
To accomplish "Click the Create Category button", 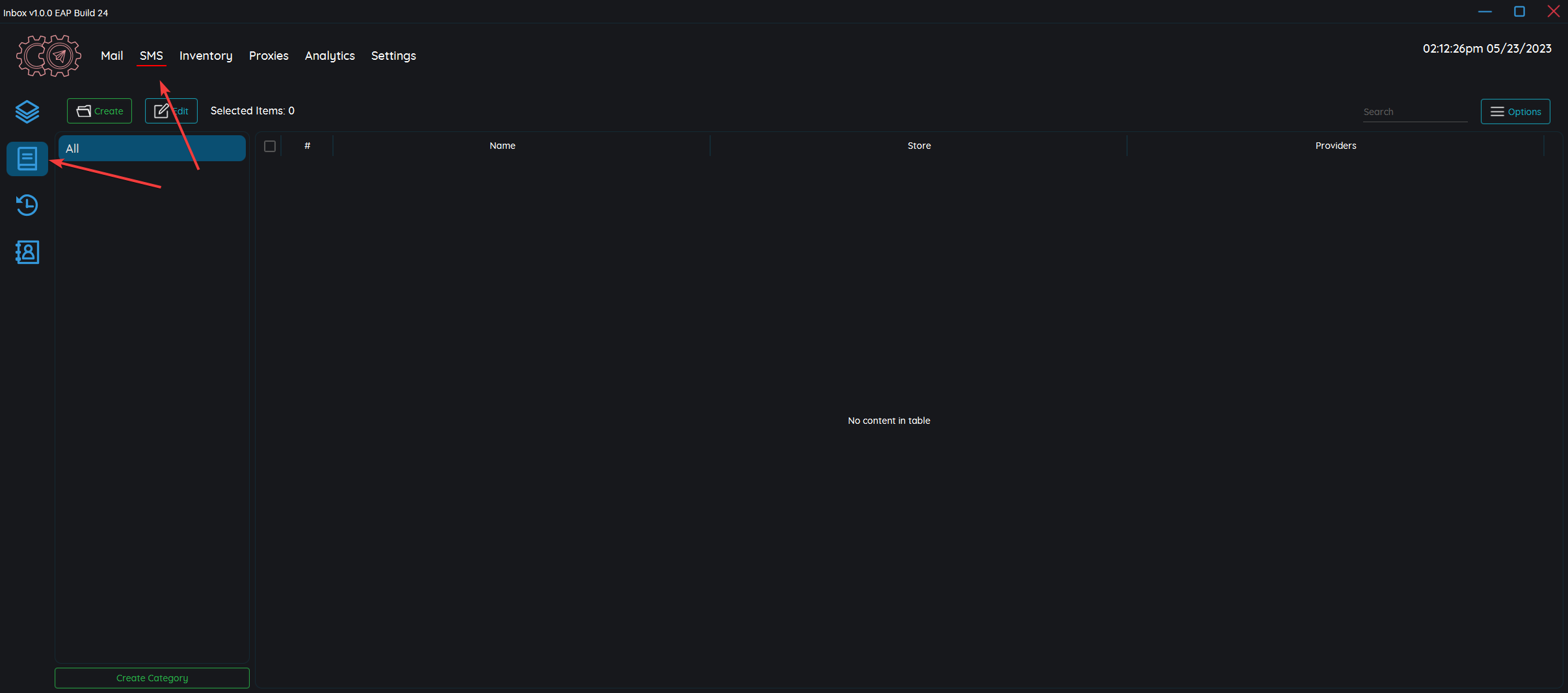I will [152, 678].
